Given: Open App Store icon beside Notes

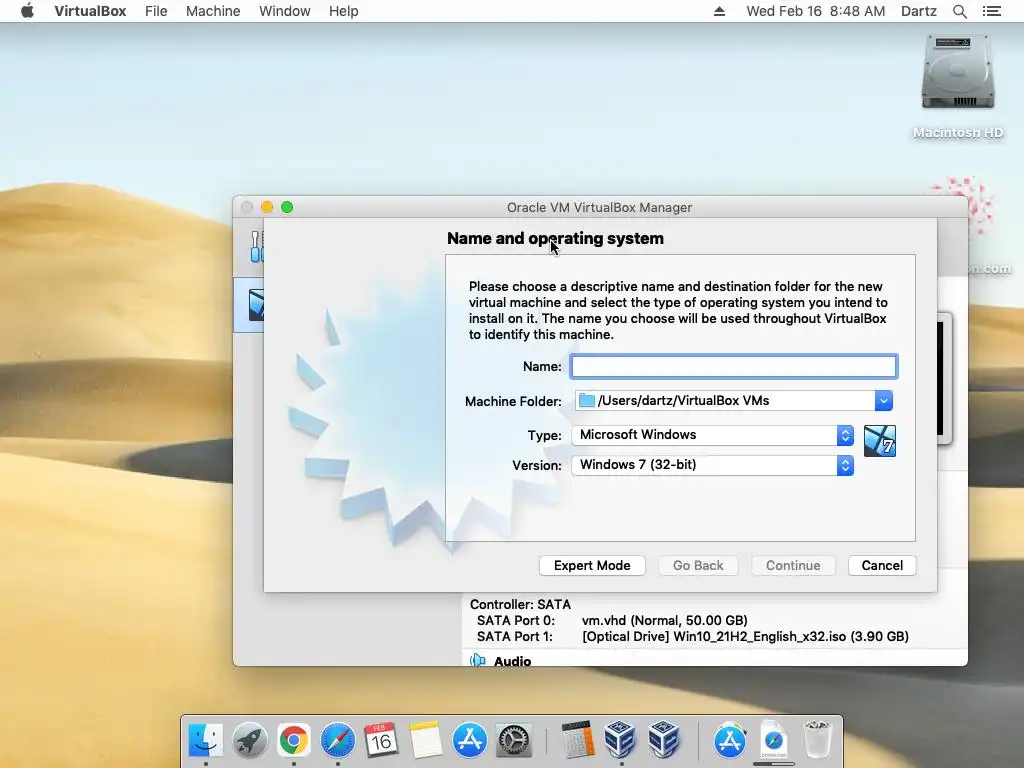Looking at the screenshot, I should (470, 740).
